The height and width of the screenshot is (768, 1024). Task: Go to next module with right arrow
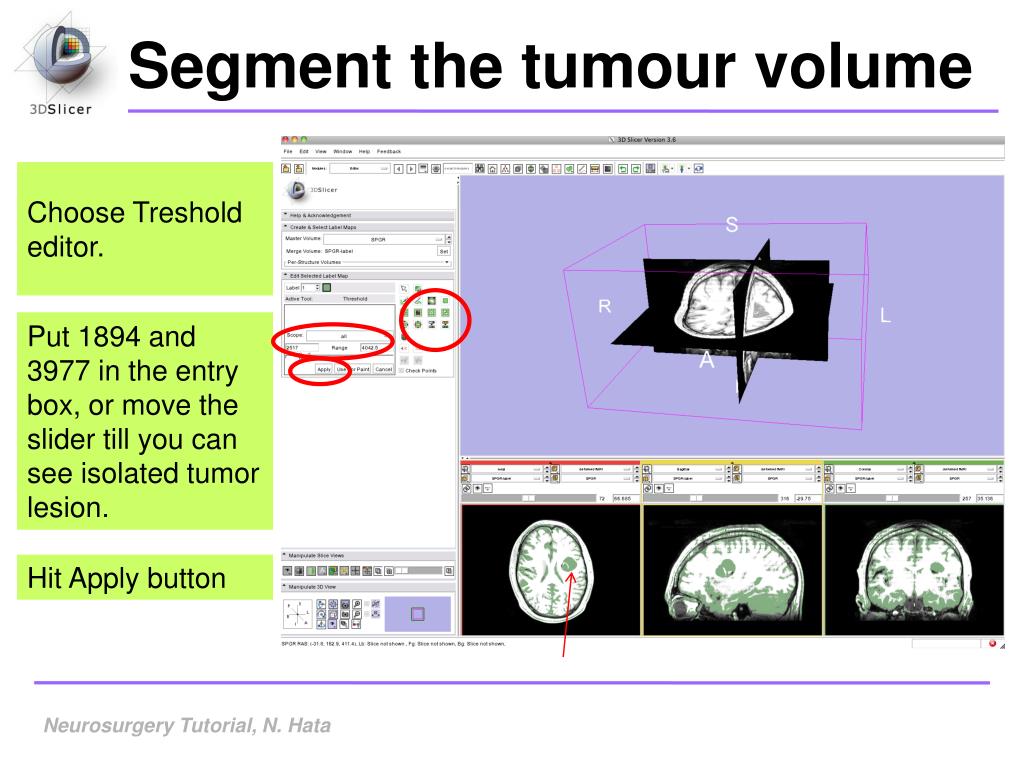tap(411, 168)
